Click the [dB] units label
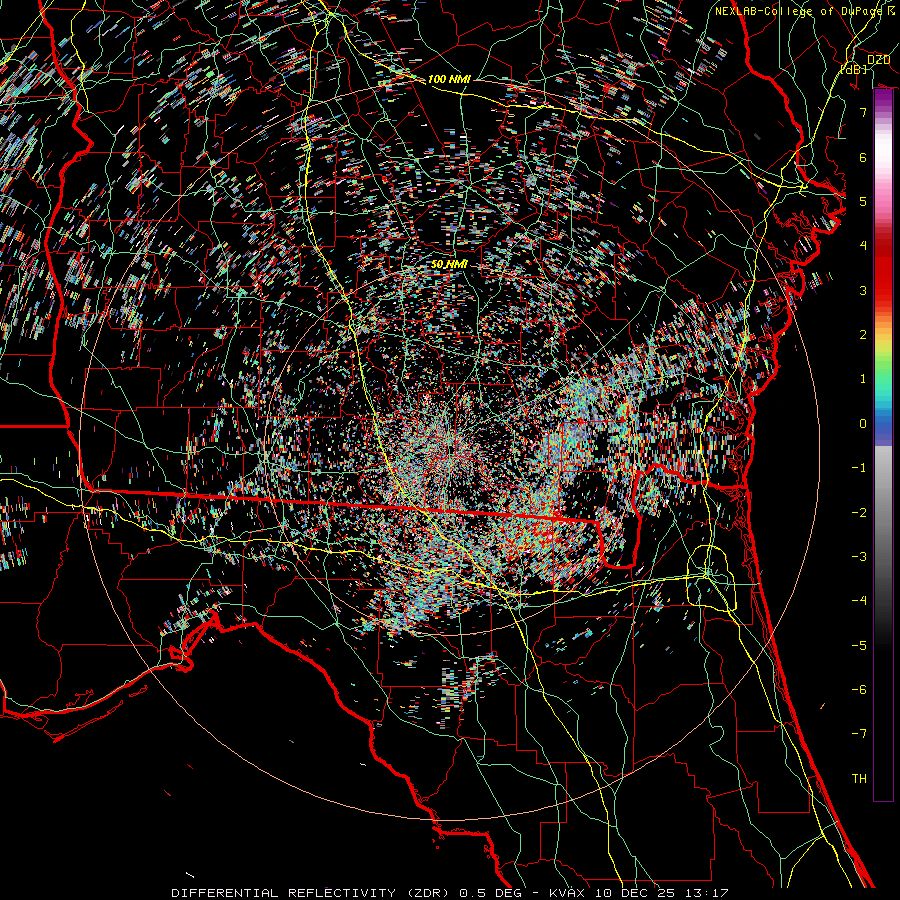The image size is (900, 900). (x=854, y=69)
